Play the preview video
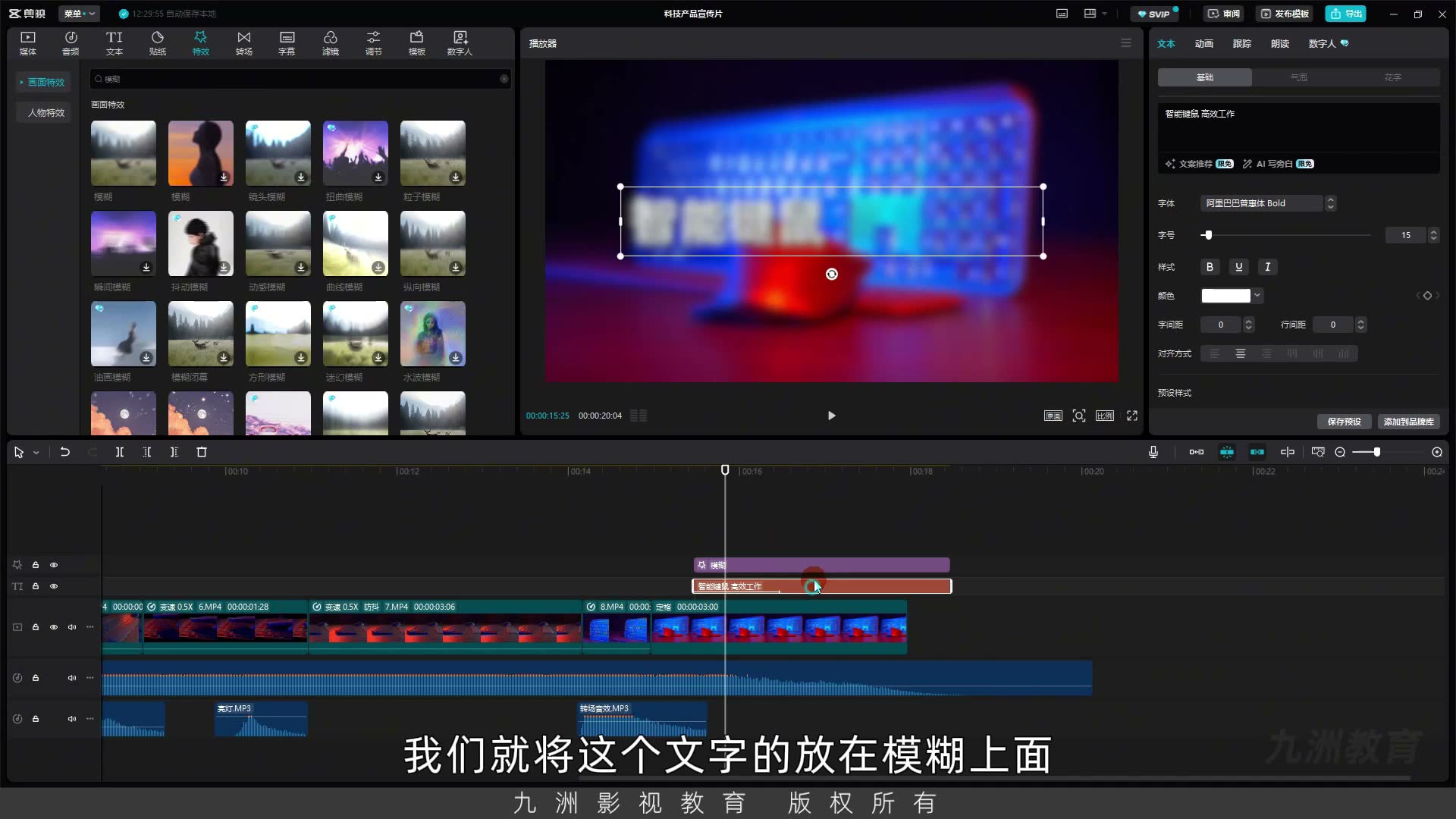Image resolution: width=1456 pixels, height=819 pixels. tap(831, 416)
